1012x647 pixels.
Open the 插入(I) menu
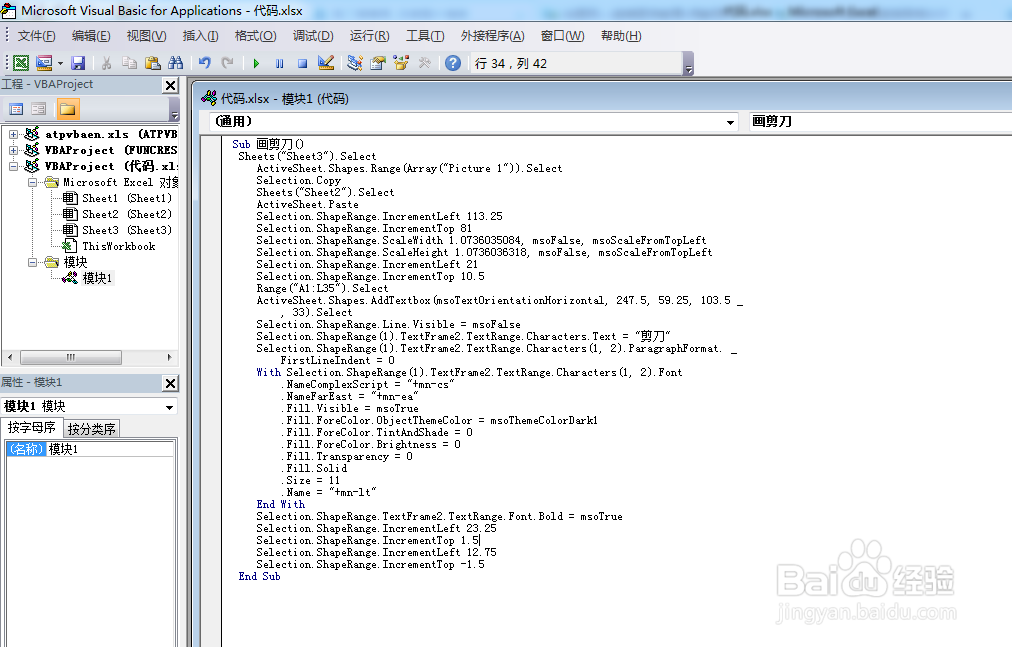pyautogui.click(x=201, y=36)
